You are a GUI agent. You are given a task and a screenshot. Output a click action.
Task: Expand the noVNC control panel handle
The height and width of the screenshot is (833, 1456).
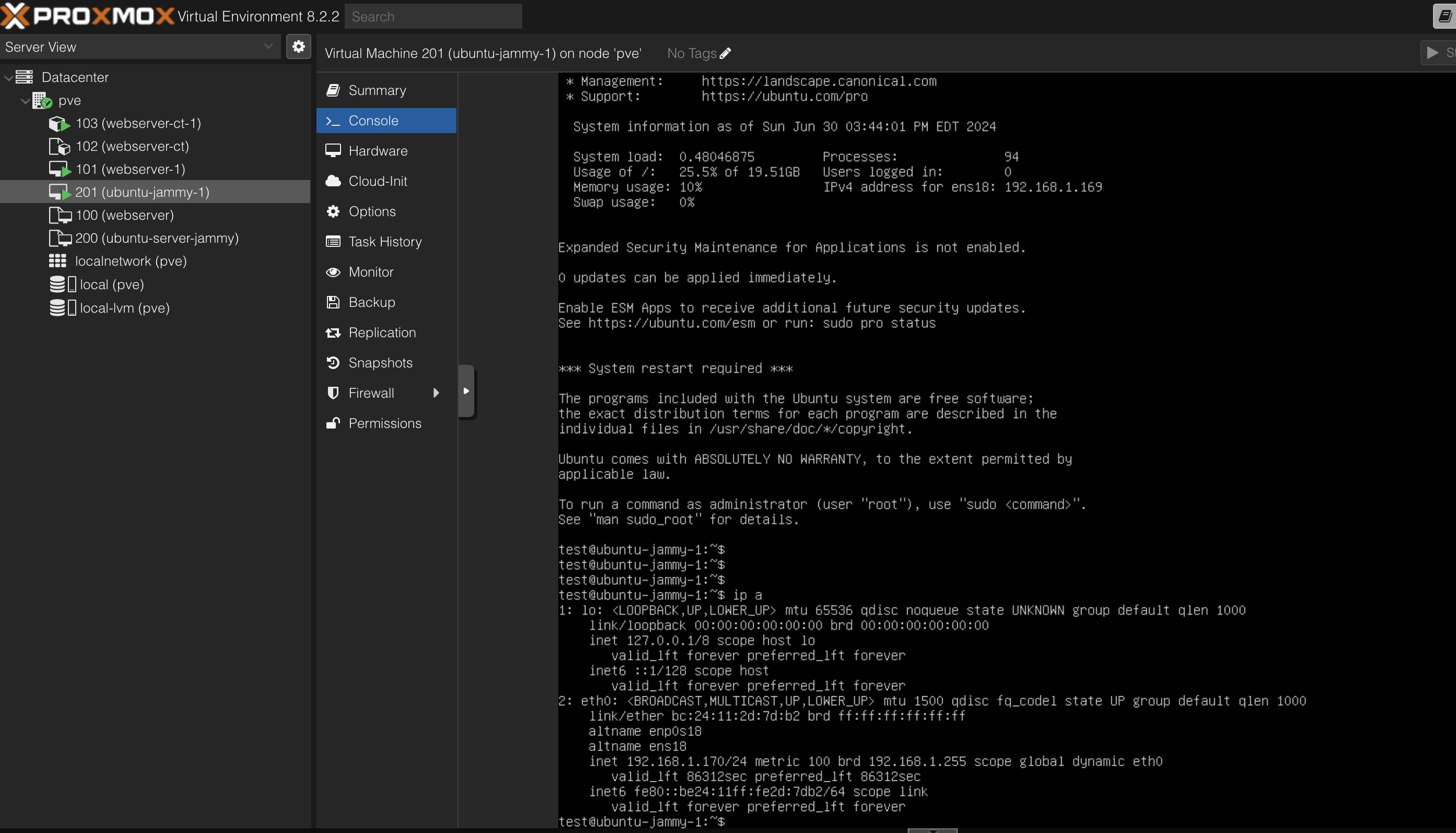click(x=466, y=391)
